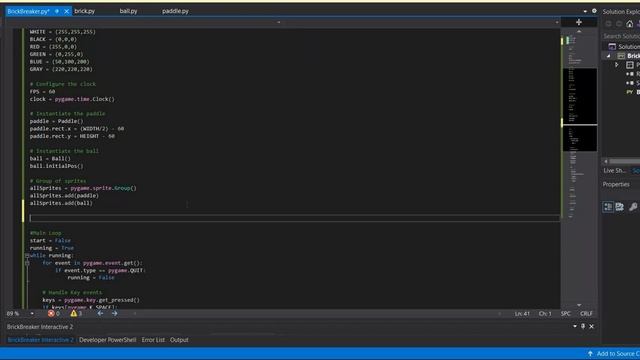Switch to the ball.py editor tab
Screen dimensions: 640x360
click(128, 11)
